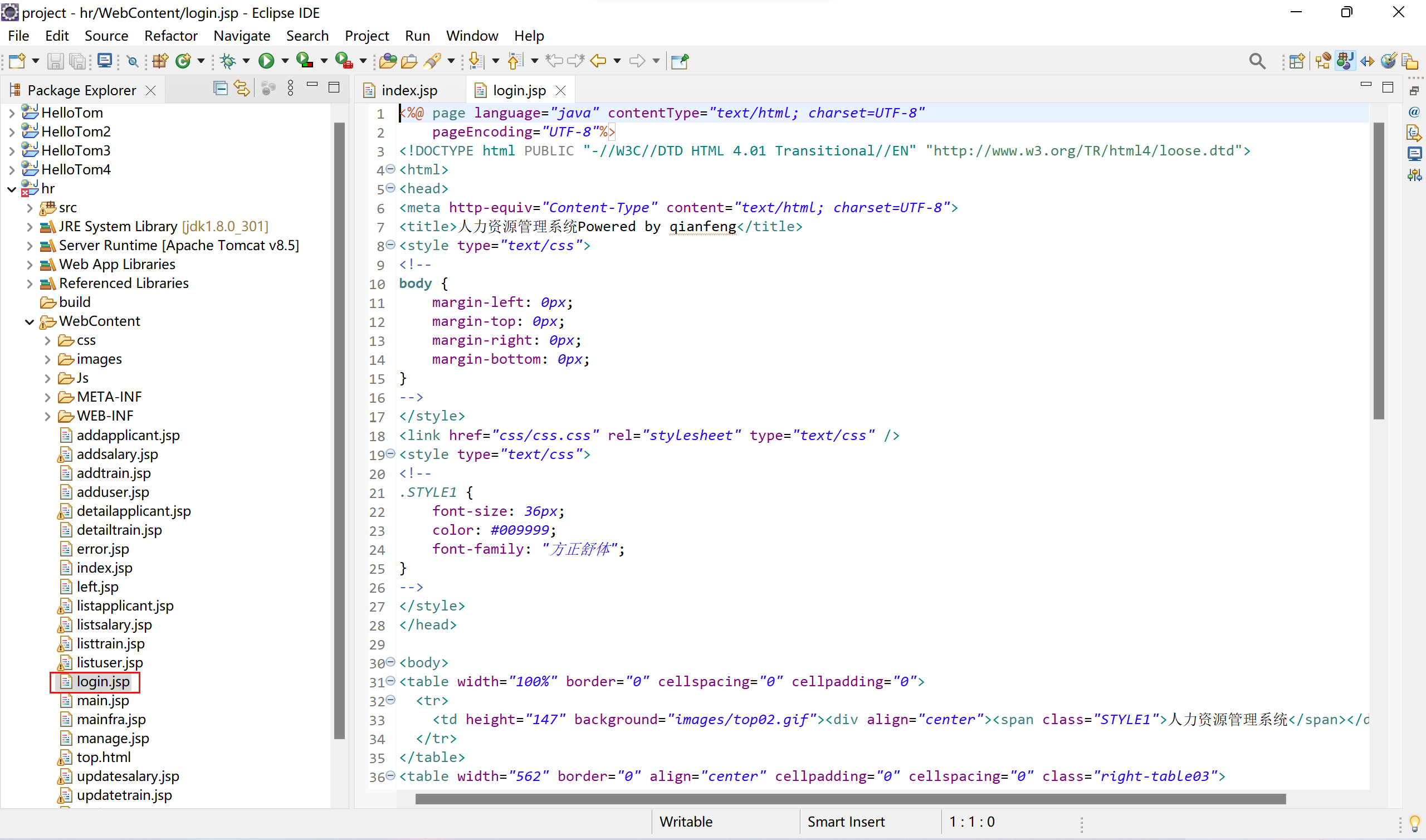Open the Run button dropdown arrow
This screenshot has height=840, width=1426.
pos(285,61)
